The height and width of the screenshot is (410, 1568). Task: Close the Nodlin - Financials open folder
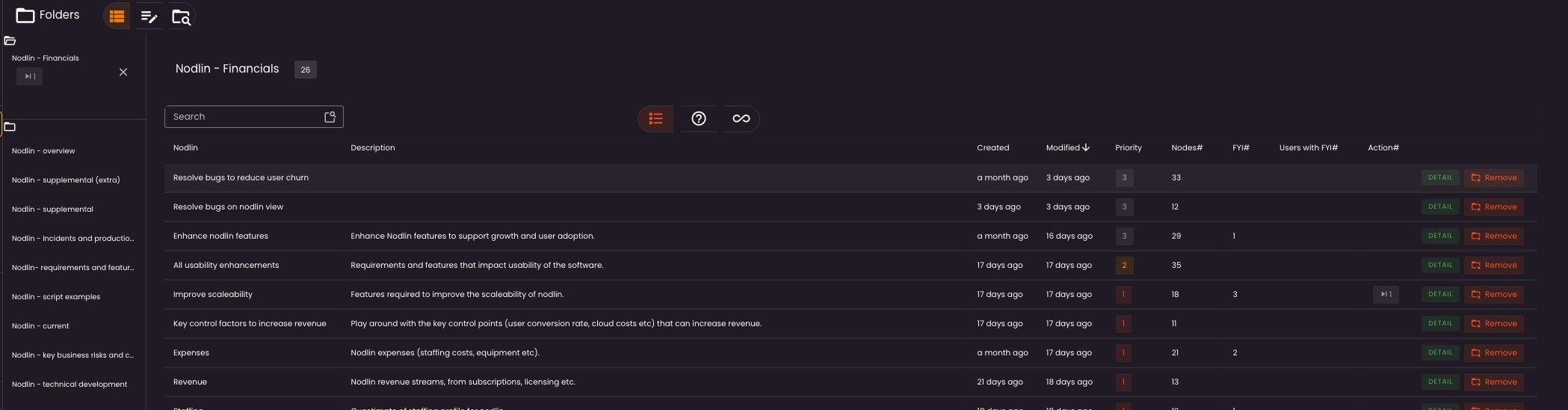123,72
